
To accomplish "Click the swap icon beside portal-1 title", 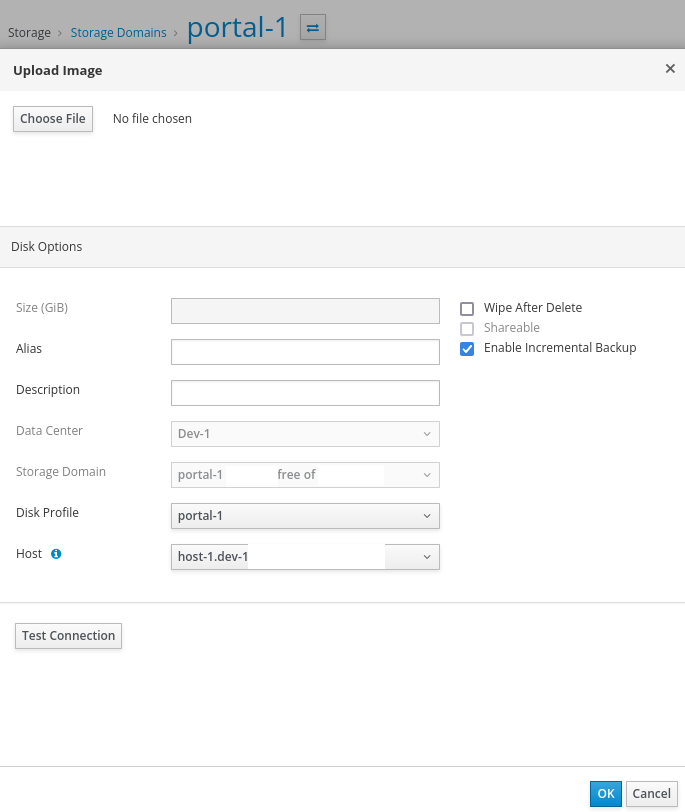I will click(312, 28).
